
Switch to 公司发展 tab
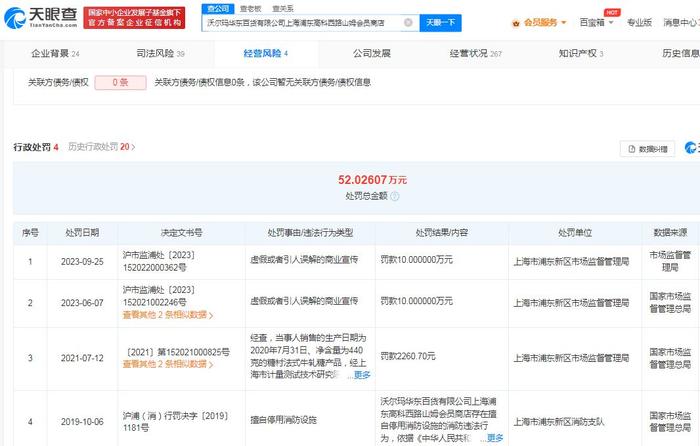372,54
